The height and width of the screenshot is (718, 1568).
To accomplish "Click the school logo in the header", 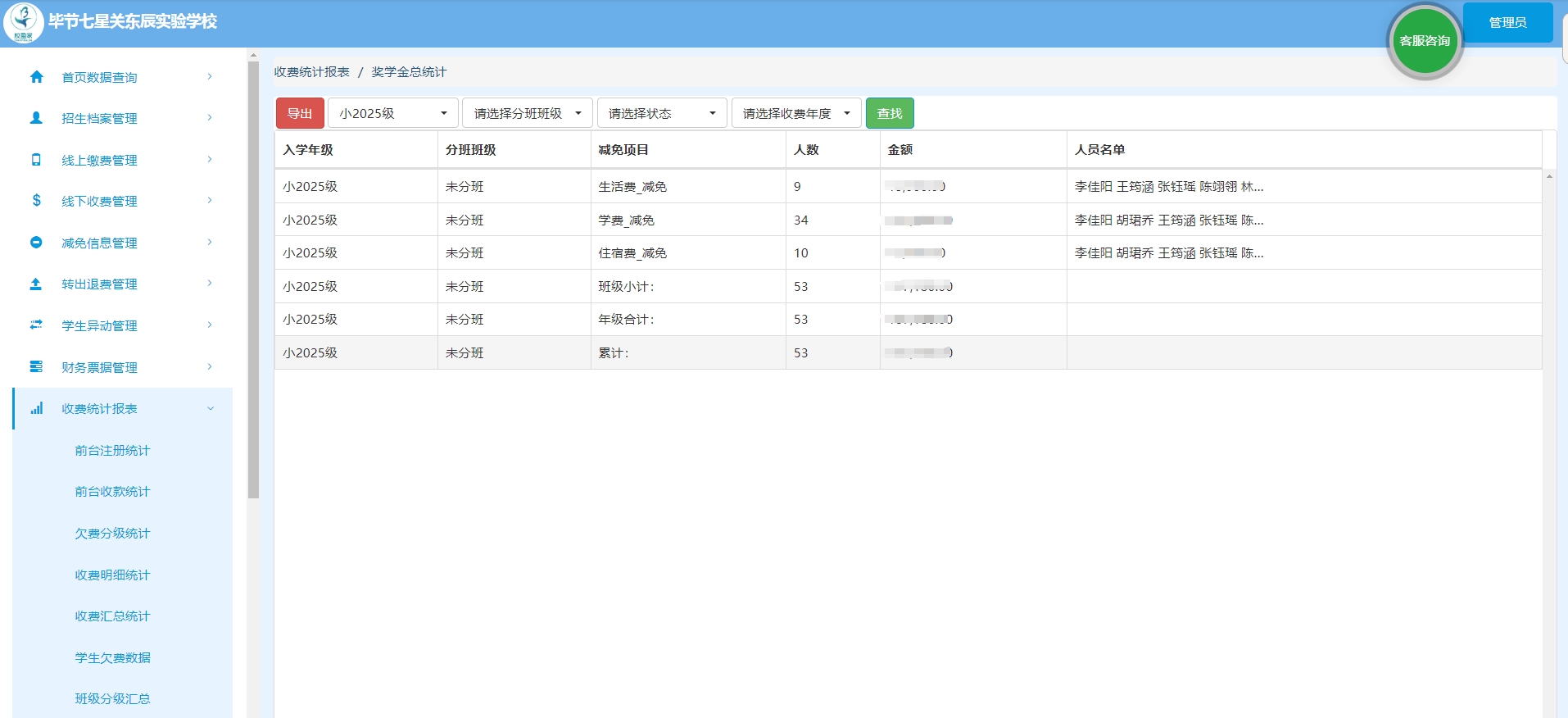I will coord(24,22).
